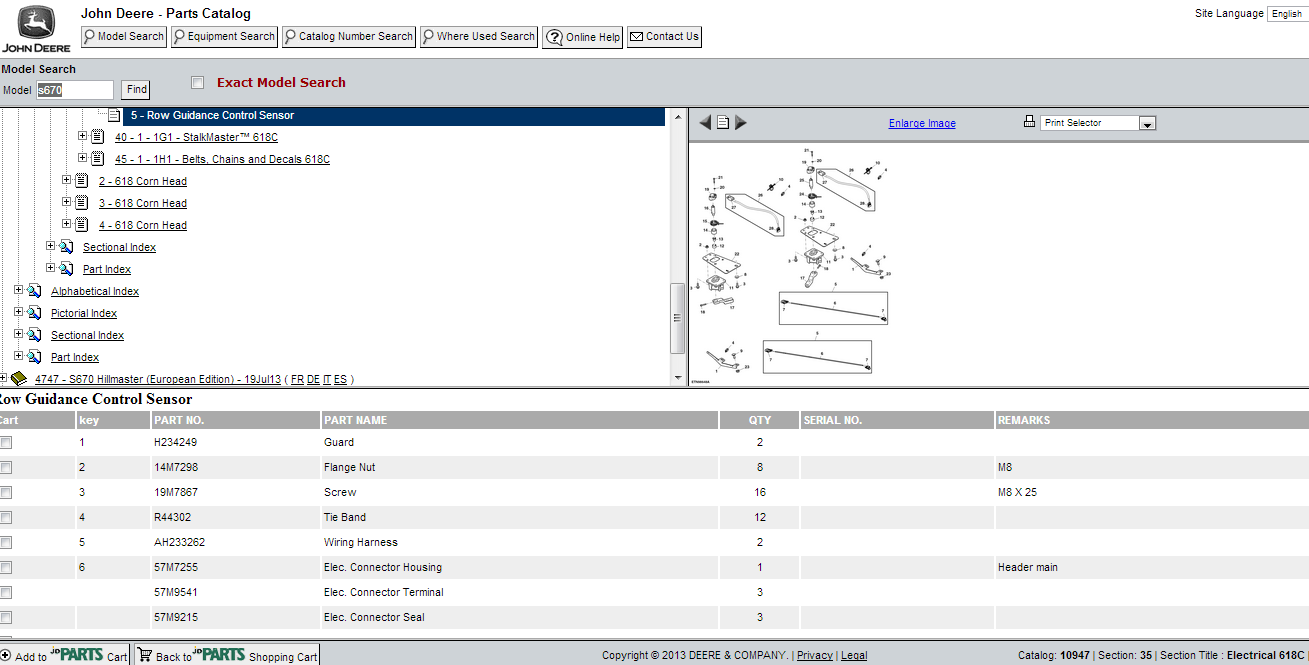Open the Alphabetical Index link

pyautogui.click(x=95, y=292)
